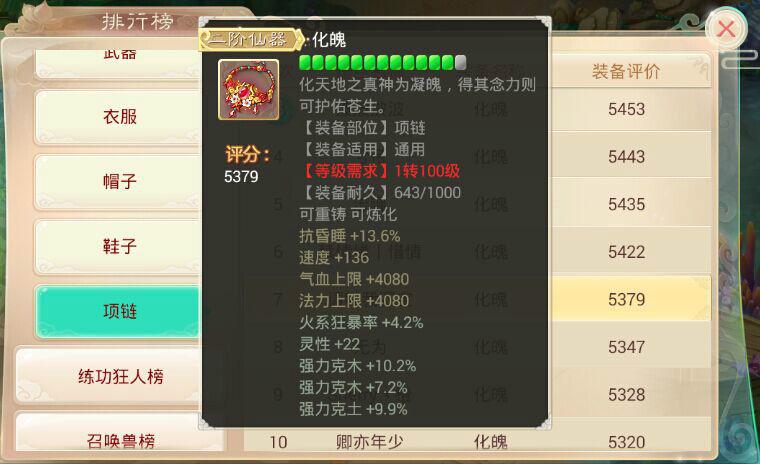Image resolution: width=760 pixels, height=464 pixels.
Task: Click the 二阶仙器 gold tier badge
Action: (x=251, y=39)
